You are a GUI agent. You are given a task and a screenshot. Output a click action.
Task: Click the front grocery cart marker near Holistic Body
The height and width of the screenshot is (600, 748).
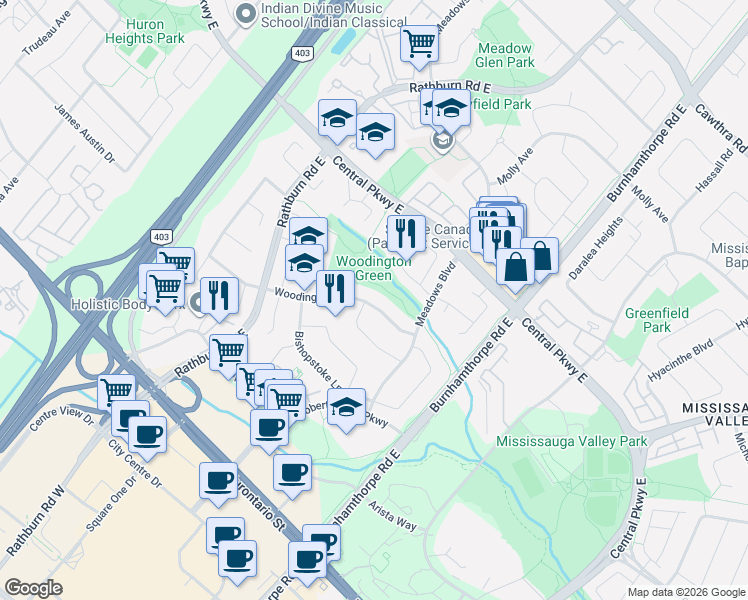point(166,290)
